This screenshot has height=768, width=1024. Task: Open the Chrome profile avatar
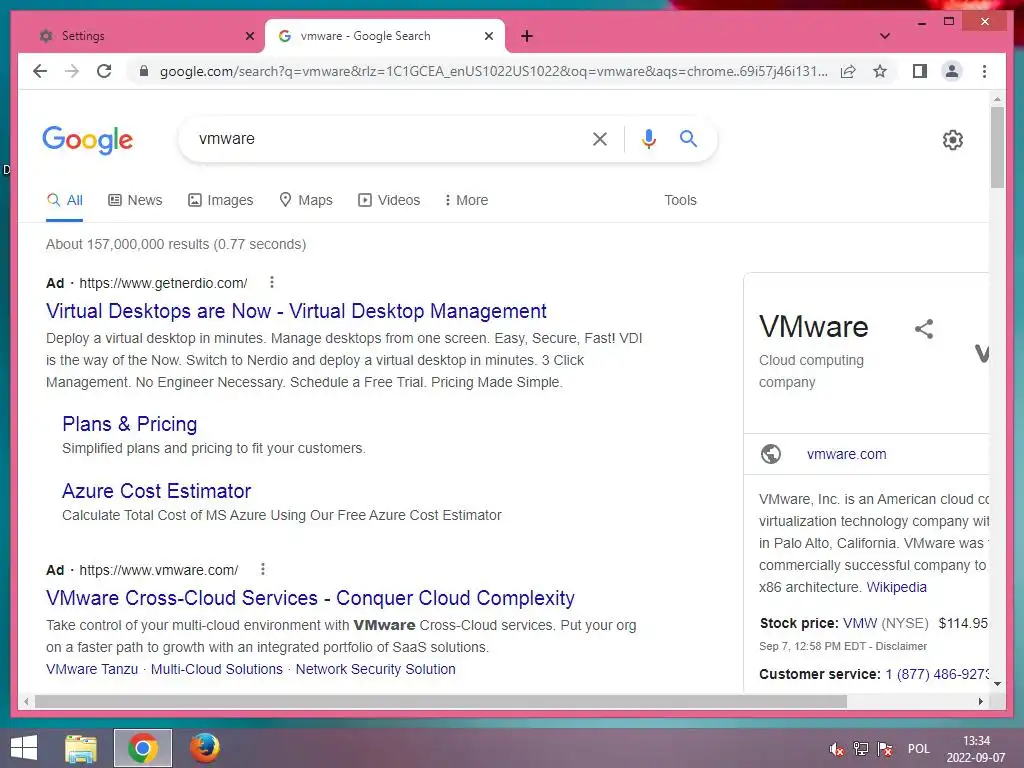(x=952, y=71)
